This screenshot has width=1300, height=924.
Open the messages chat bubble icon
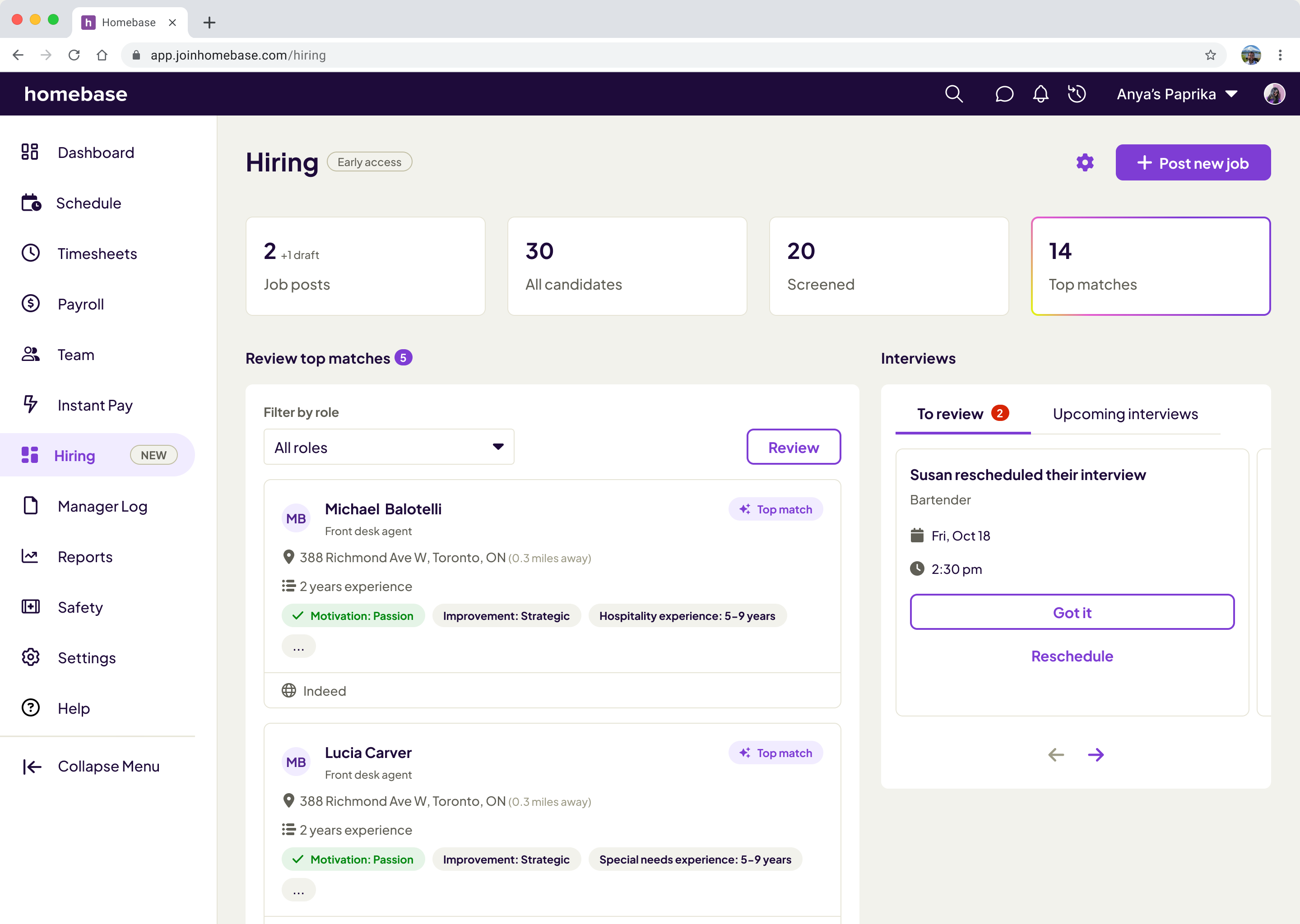[1004, 94]
